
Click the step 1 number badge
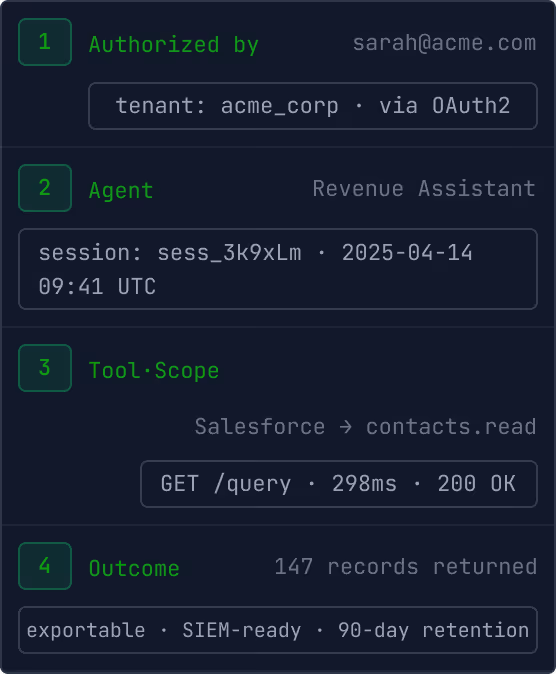(x=45, y=42)
